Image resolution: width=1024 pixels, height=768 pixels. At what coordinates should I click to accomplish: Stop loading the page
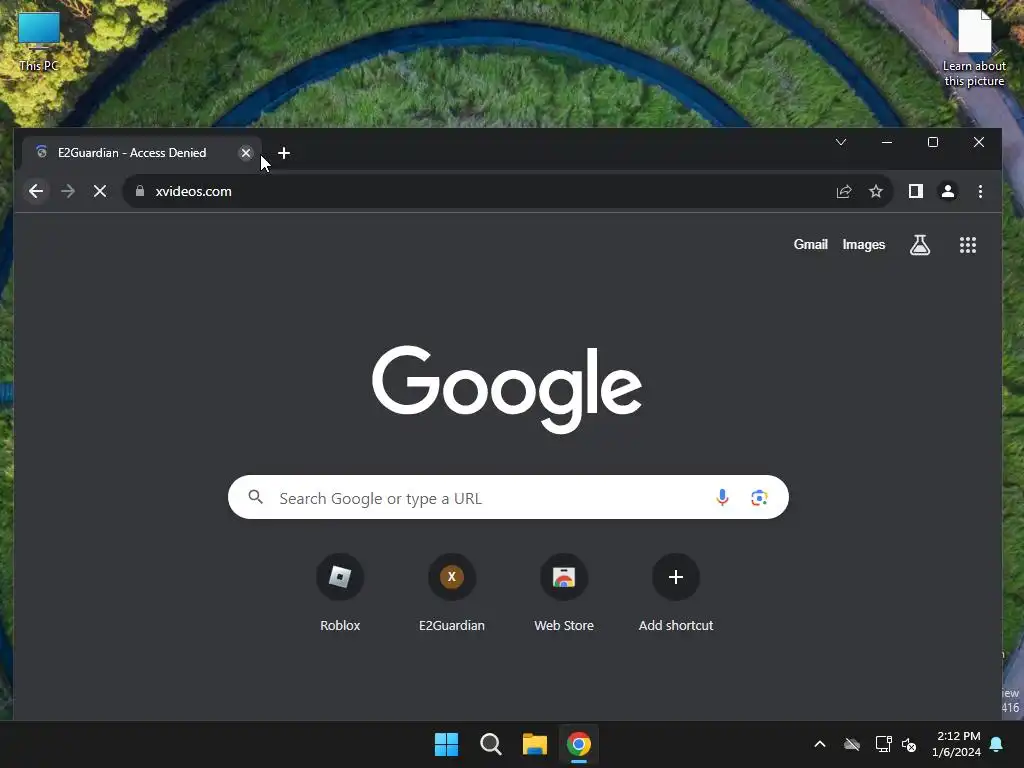[100, 191]
